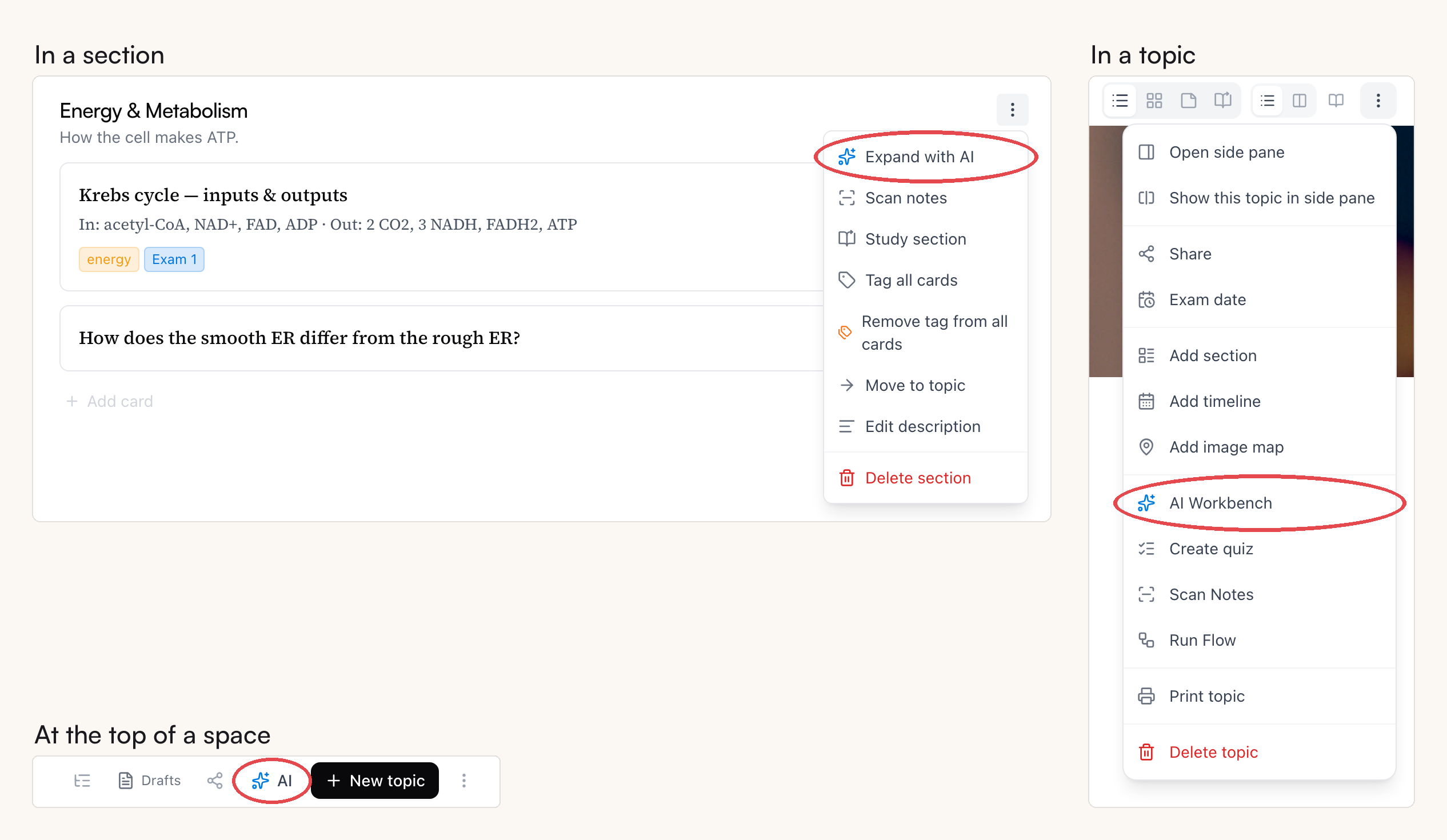Choose Add image map

[x=1259, y=447]
